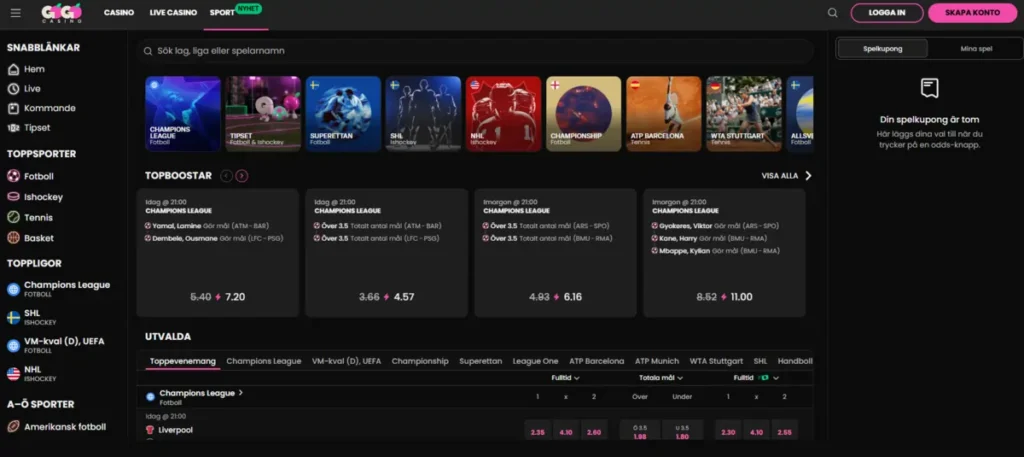The image size is (1024, 457).
Task: Click the Under 3.5 odds 1.80
Action: [682, 432]
